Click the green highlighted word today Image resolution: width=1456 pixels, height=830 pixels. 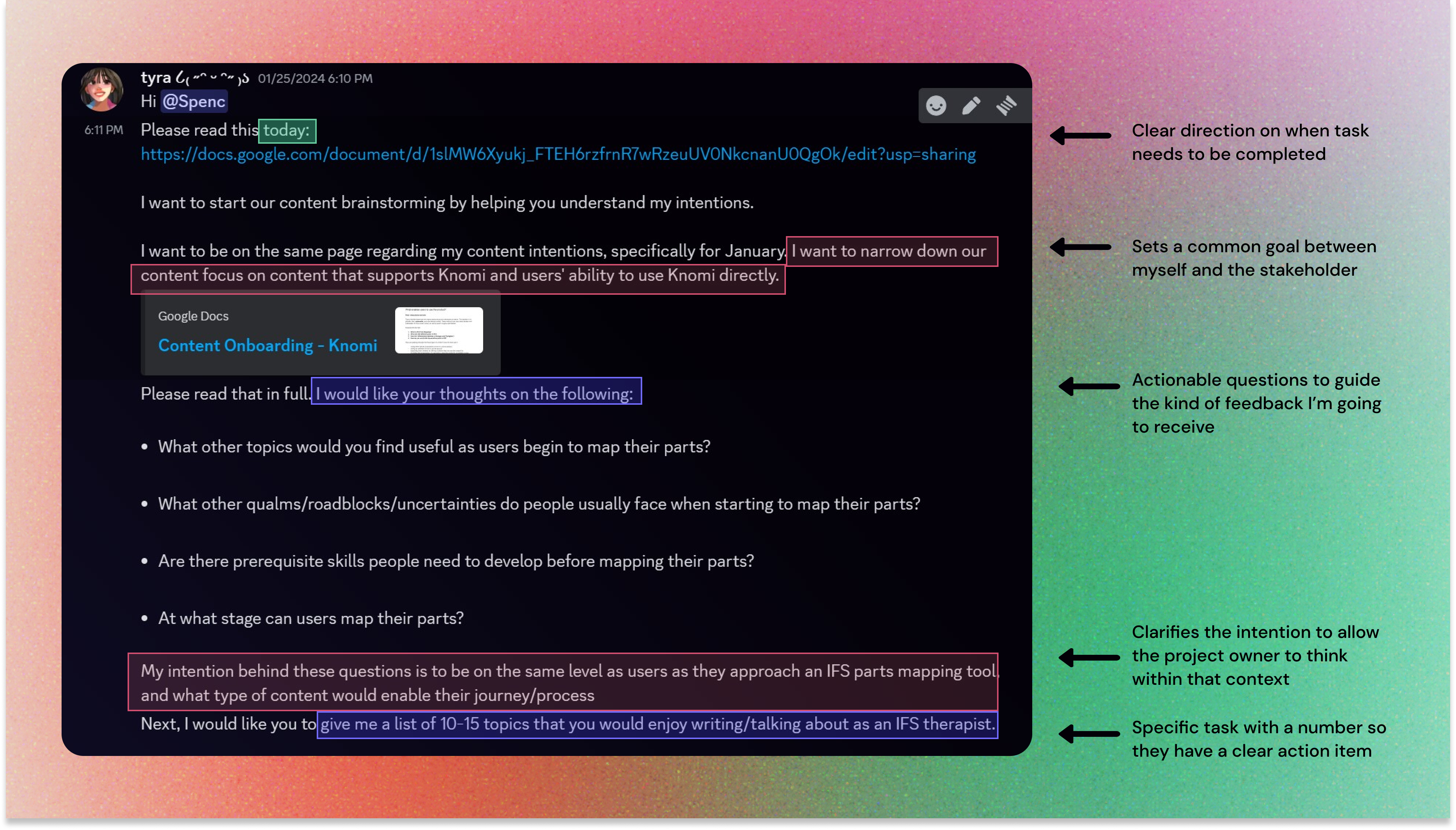287,131
